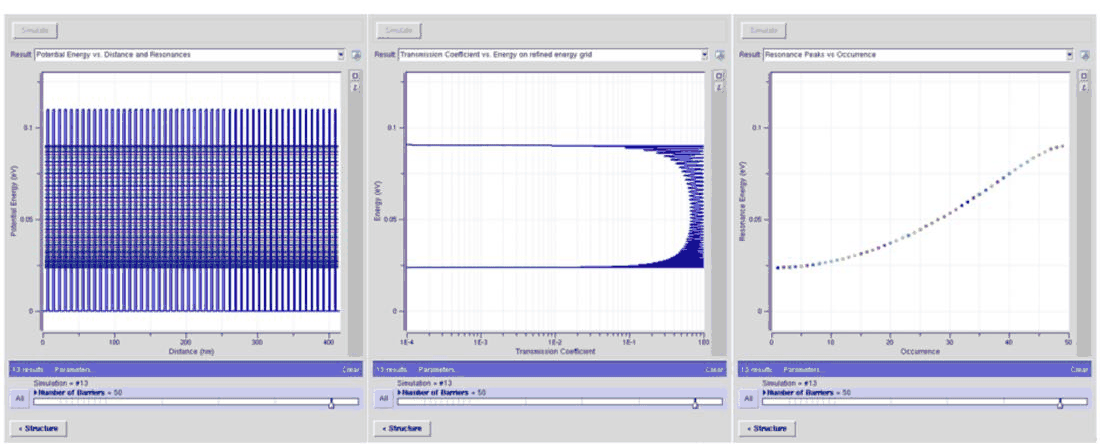Go back to Structure from Resonance Peaks panel
Screen dimensions: 1100x444
point(767,428)
